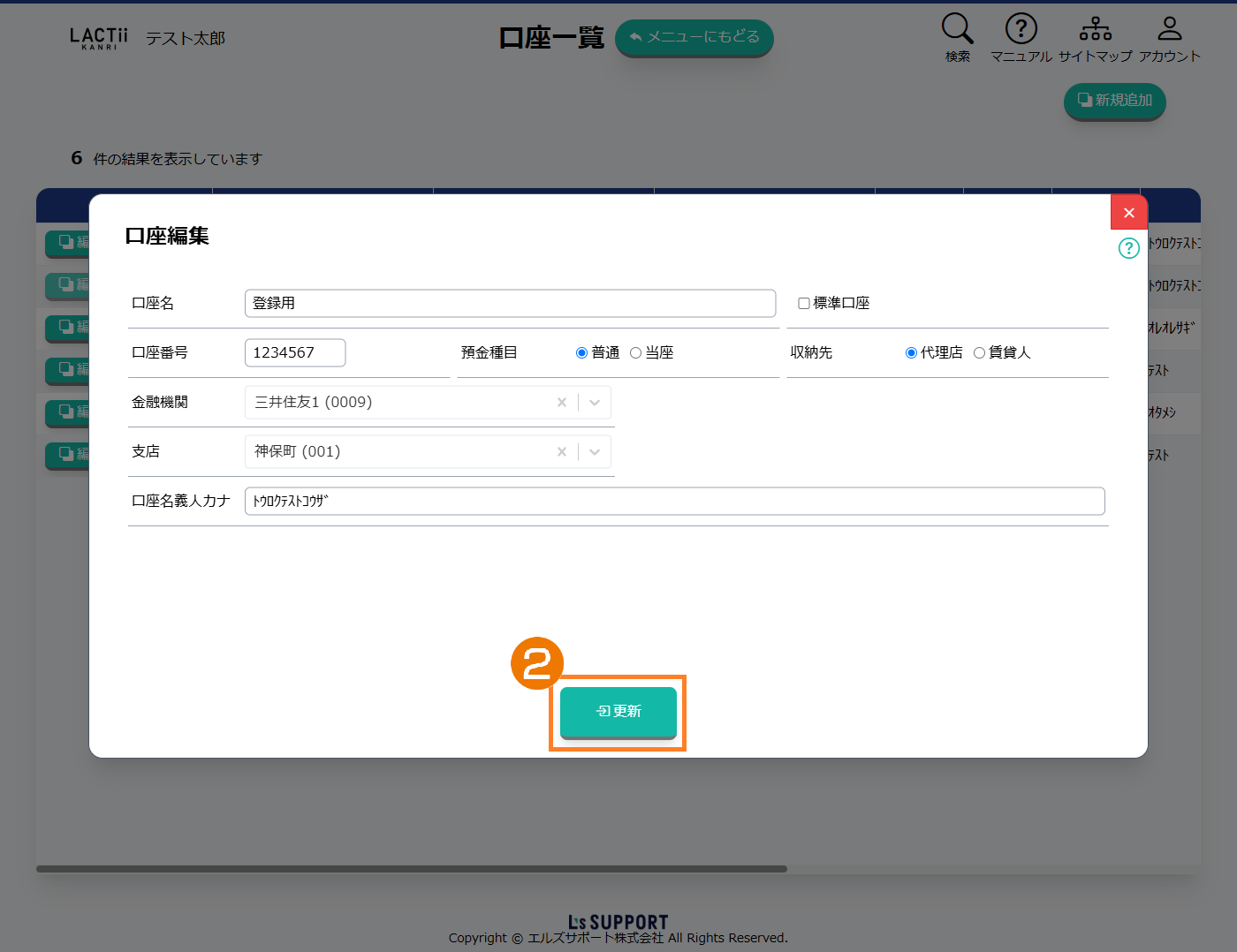Select the 当座 deposit type
1237x952 pixels.
click(635, 353)
